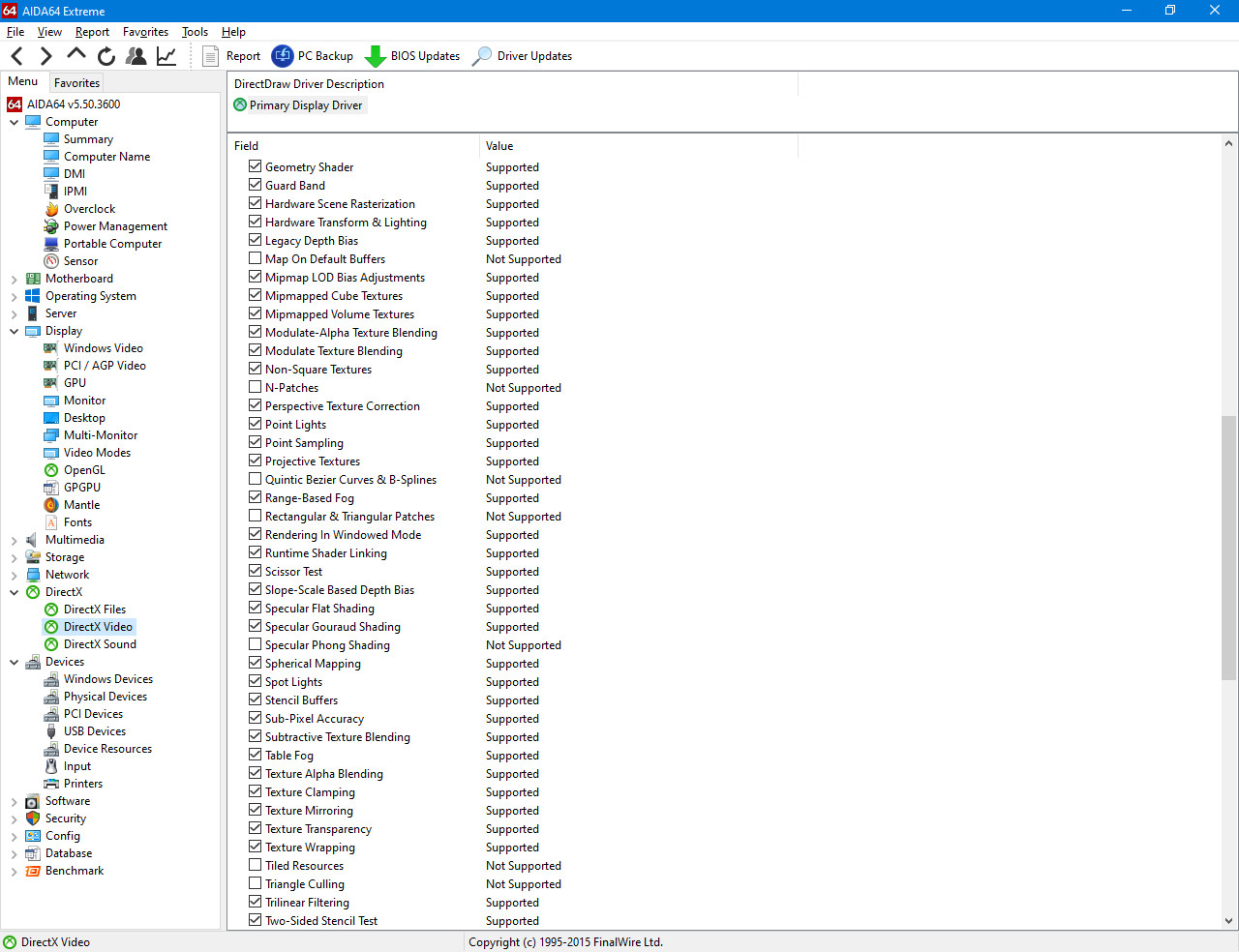Screen dimensions: 1239x952
Task: Switch to the Favorites tab
Action: point(76,83)
